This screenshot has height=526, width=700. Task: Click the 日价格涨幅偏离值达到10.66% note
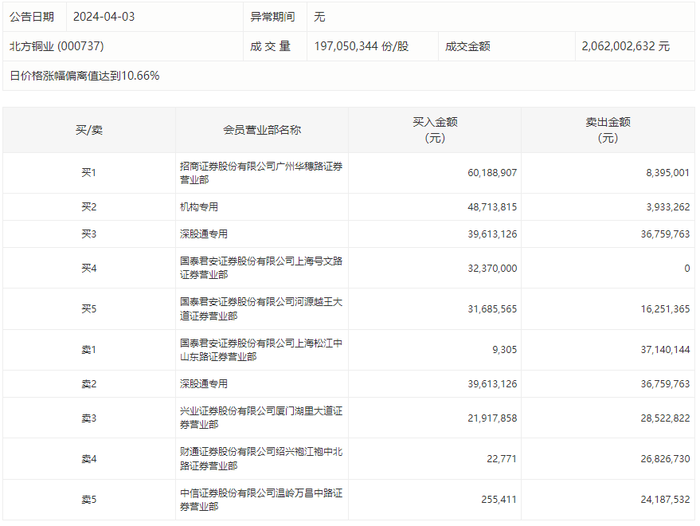click(84, 76)
